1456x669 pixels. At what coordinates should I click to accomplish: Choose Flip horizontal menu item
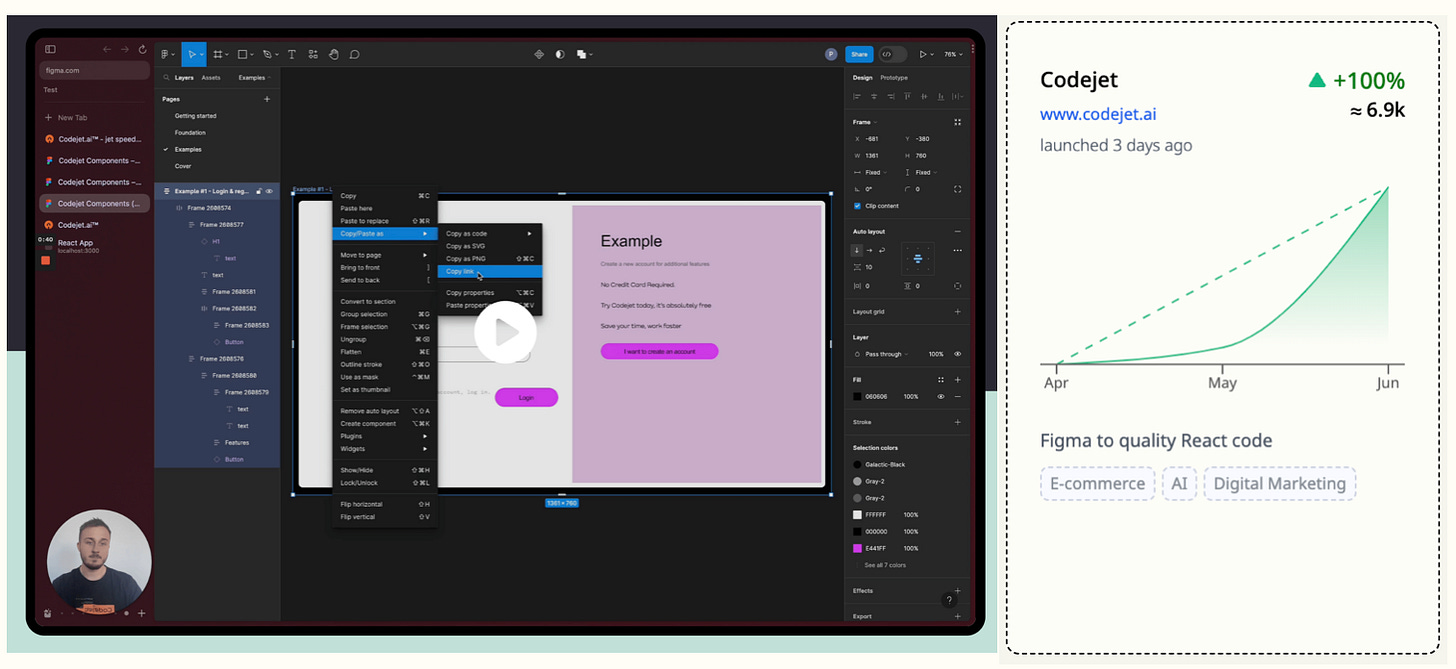coord(385,504)
